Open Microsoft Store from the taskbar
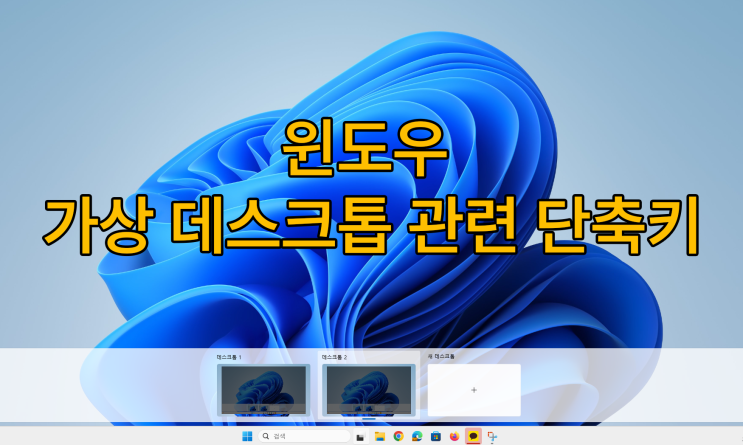Viewport: 743px width, 445px height. click(x=435, y=436)
